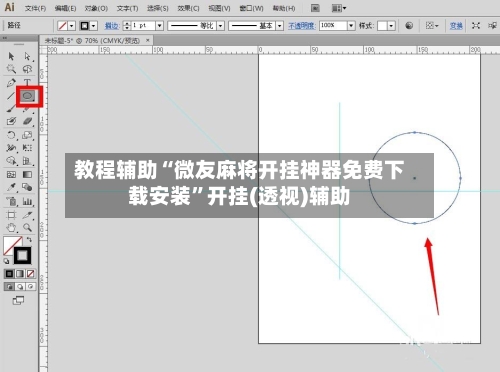Open opacity 100% dropdown arrow

click(351, 26)
